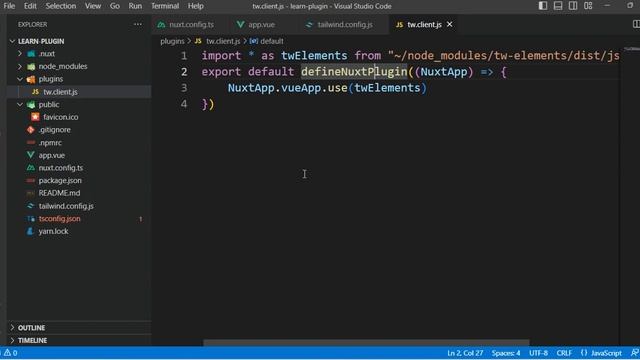The image size is (640, 360).
Task: Change encoding via UTF-8
Action: point(538,353)
